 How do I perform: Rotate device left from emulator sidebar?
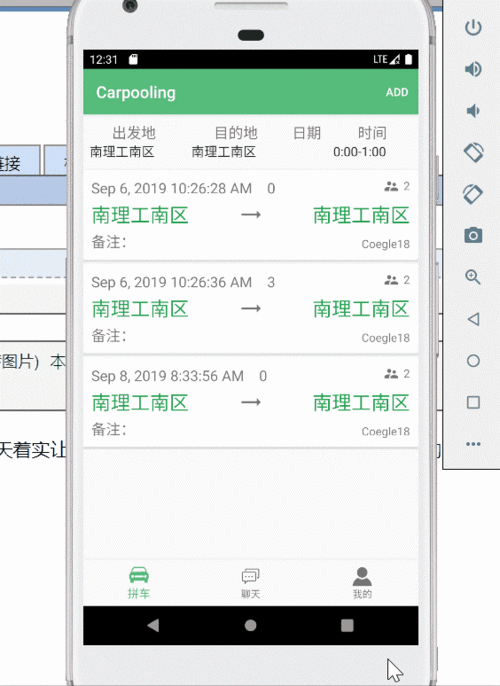(473, 152)
